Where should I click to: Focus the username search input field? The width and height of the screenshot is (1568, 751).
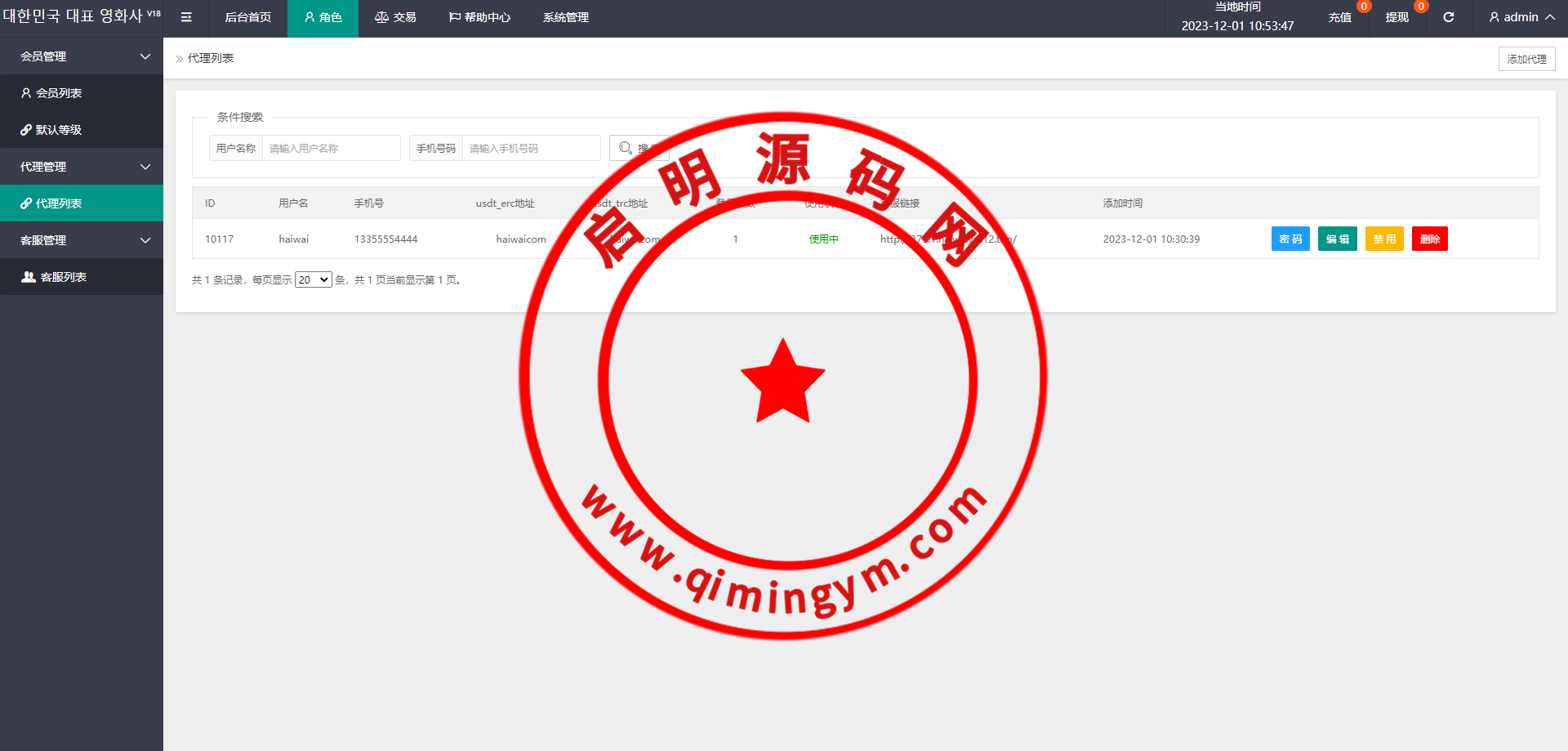coord(331,148)
